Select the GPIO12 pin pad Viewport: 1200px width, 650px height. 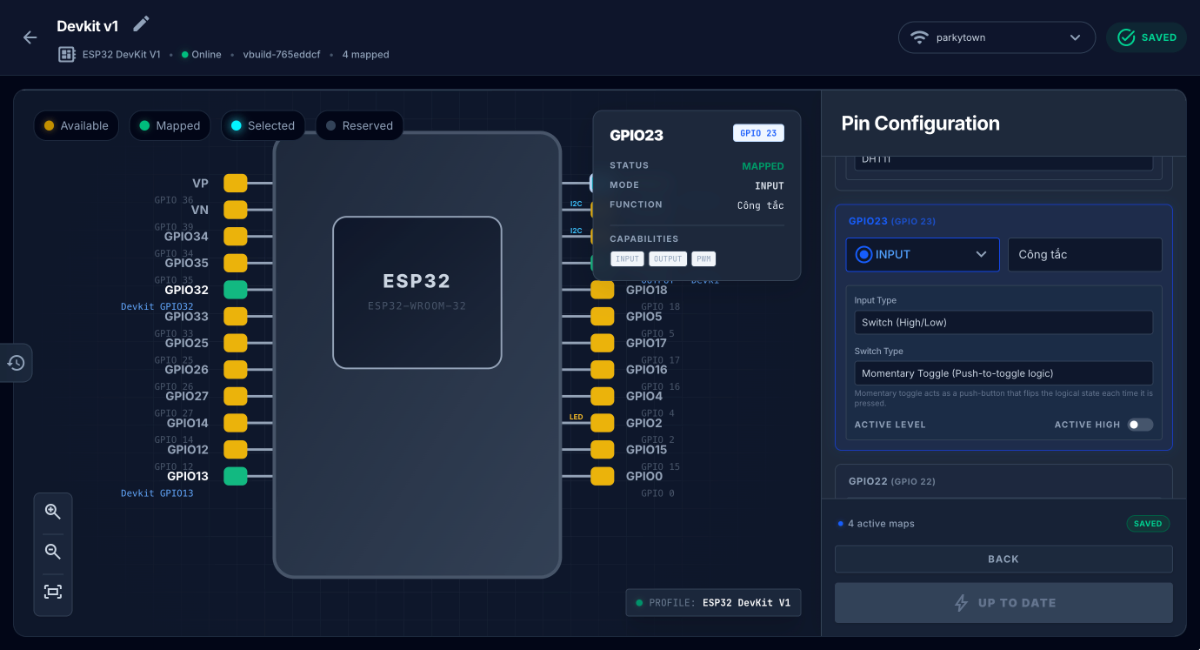point(235,449)
